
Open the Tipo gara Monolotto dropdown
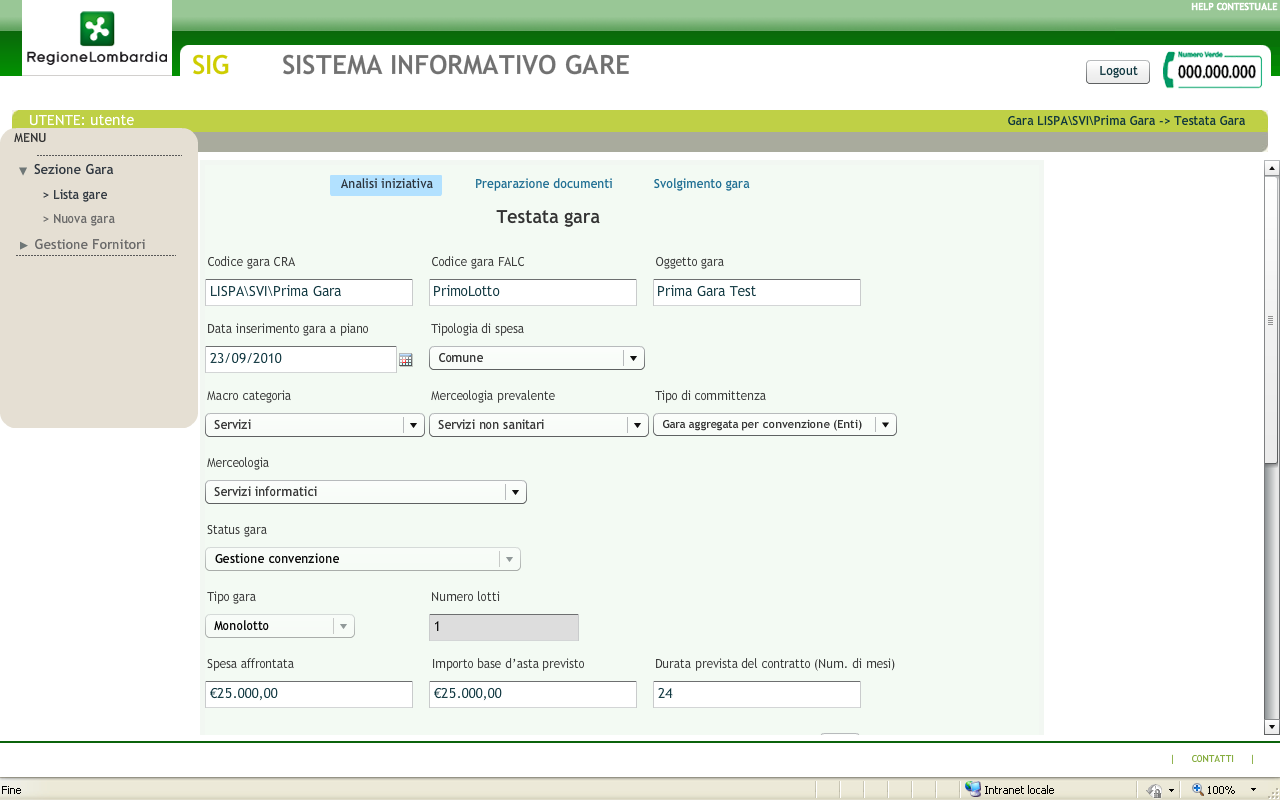(280, 626)
